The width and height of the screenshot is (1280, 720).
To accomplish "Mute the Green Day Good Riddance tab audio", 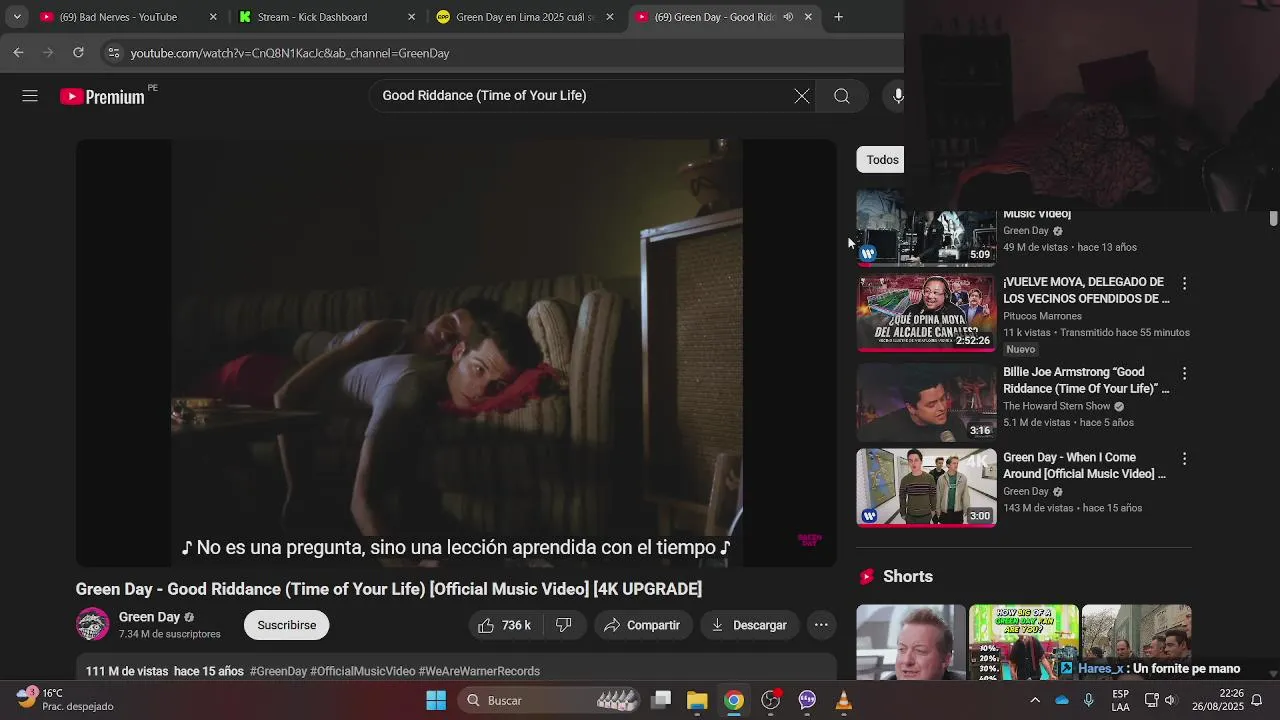I will [788, 17].
